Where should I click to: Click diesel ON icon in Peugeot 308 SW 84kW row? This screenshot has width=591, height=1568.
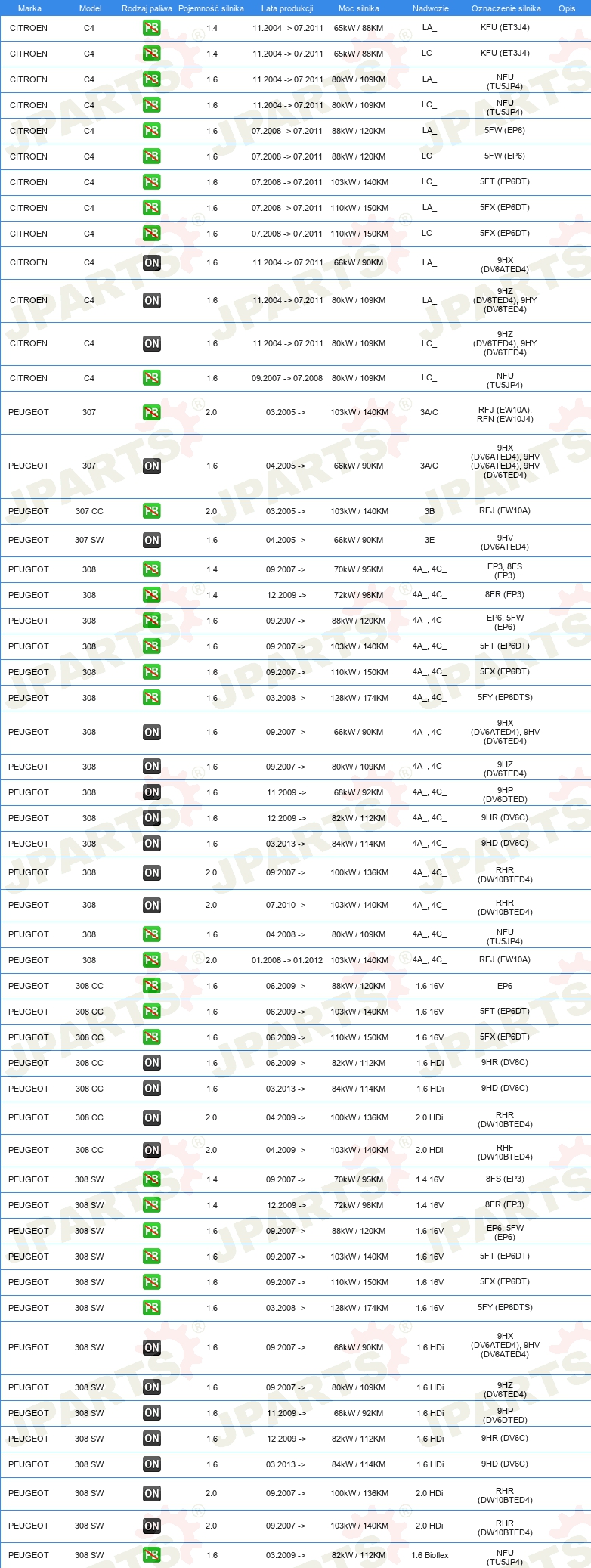click(x=152, y=1465)
